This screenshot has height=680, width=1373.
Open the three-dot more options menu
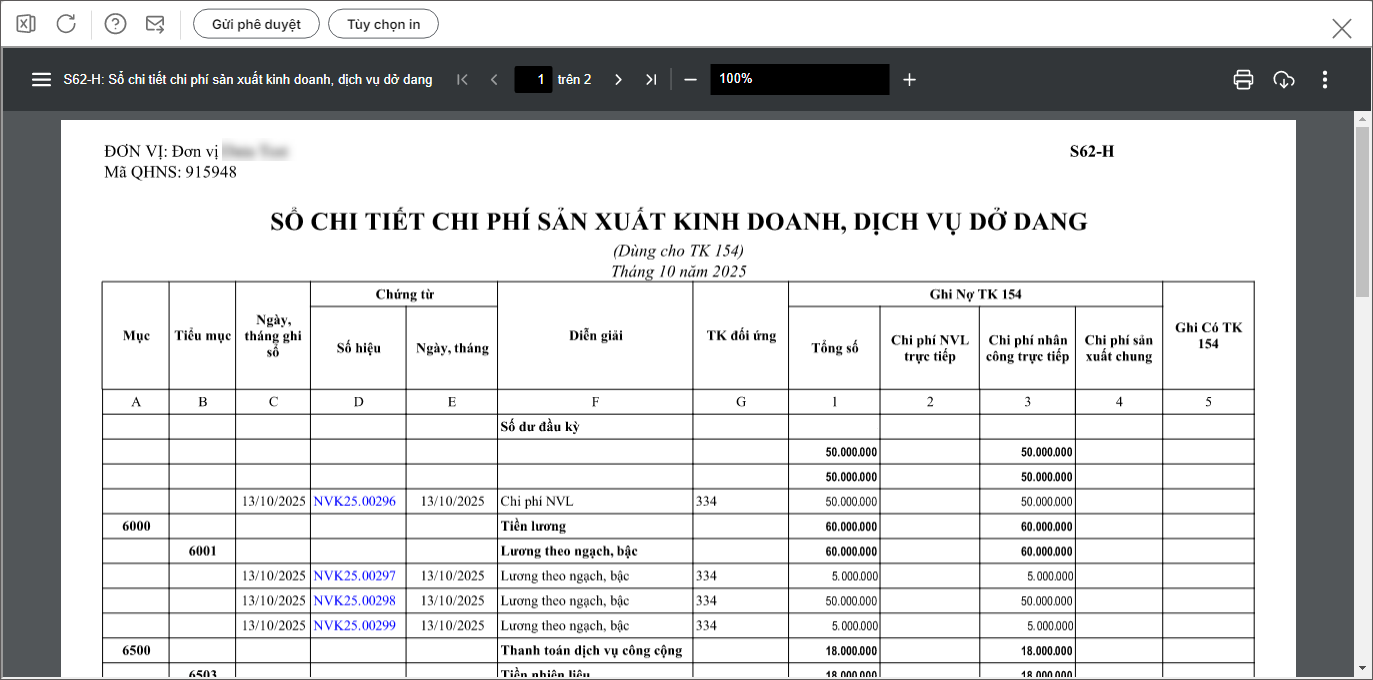point(1325,80)
